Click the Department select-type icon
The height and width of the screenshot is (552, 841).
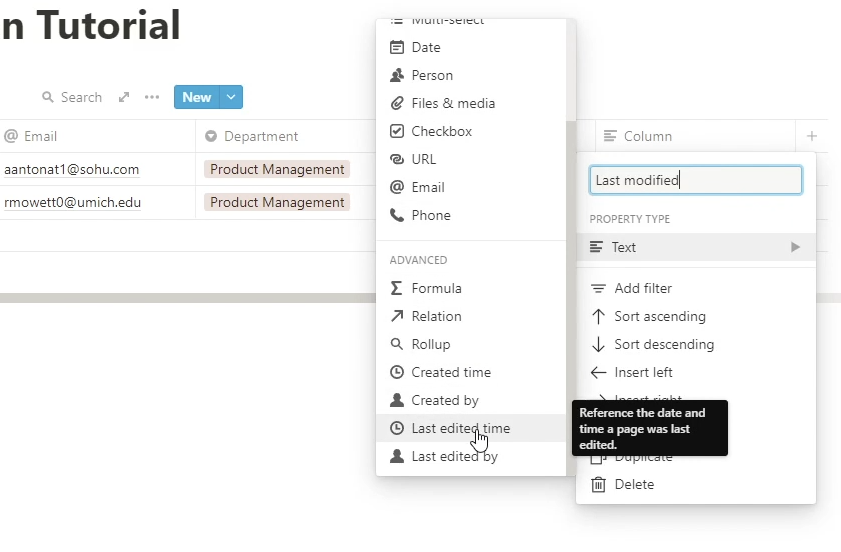(211, 136)
